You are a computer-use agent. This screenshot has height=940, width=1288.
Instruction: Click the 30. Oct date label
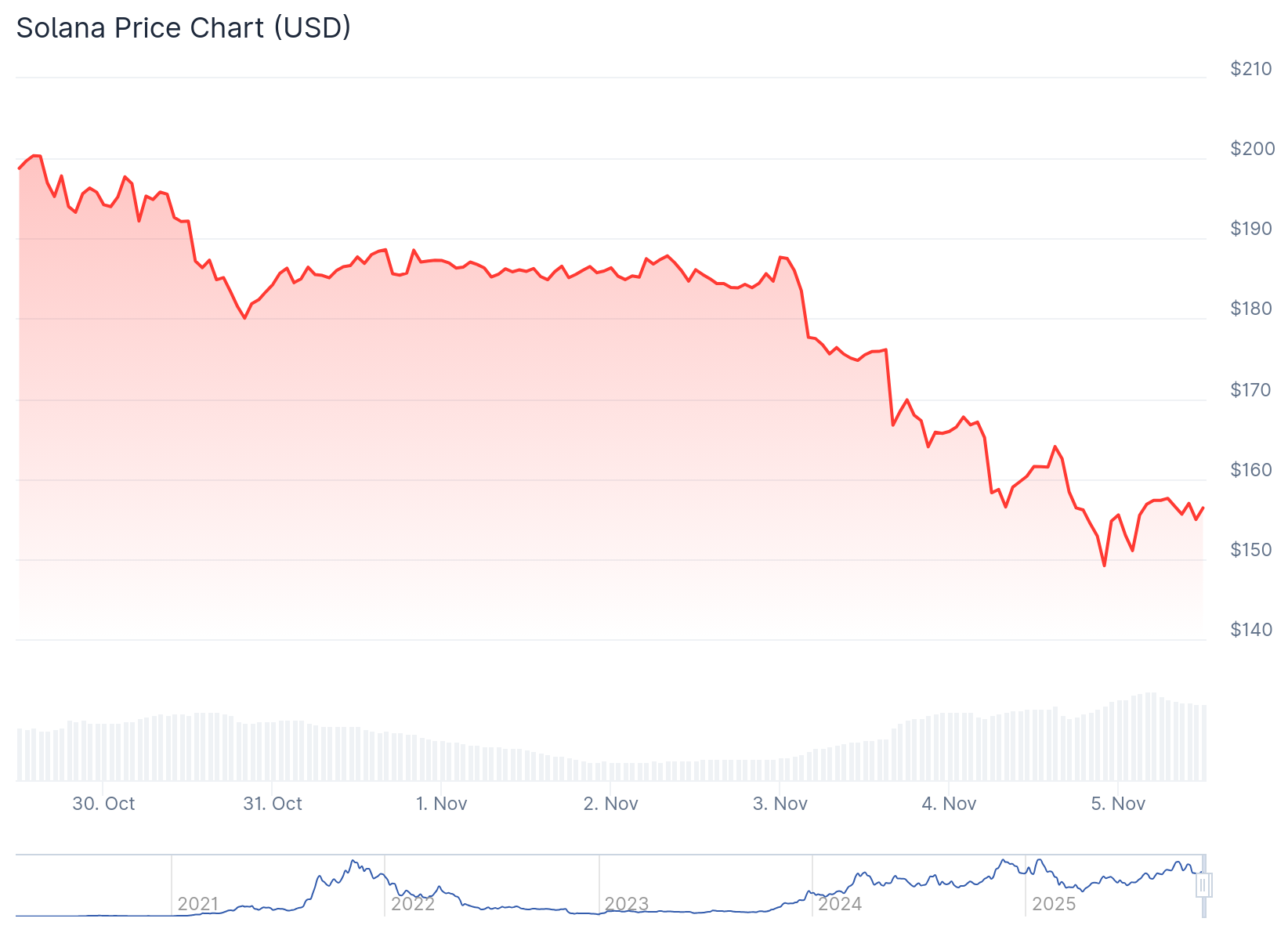pos(103,804)
